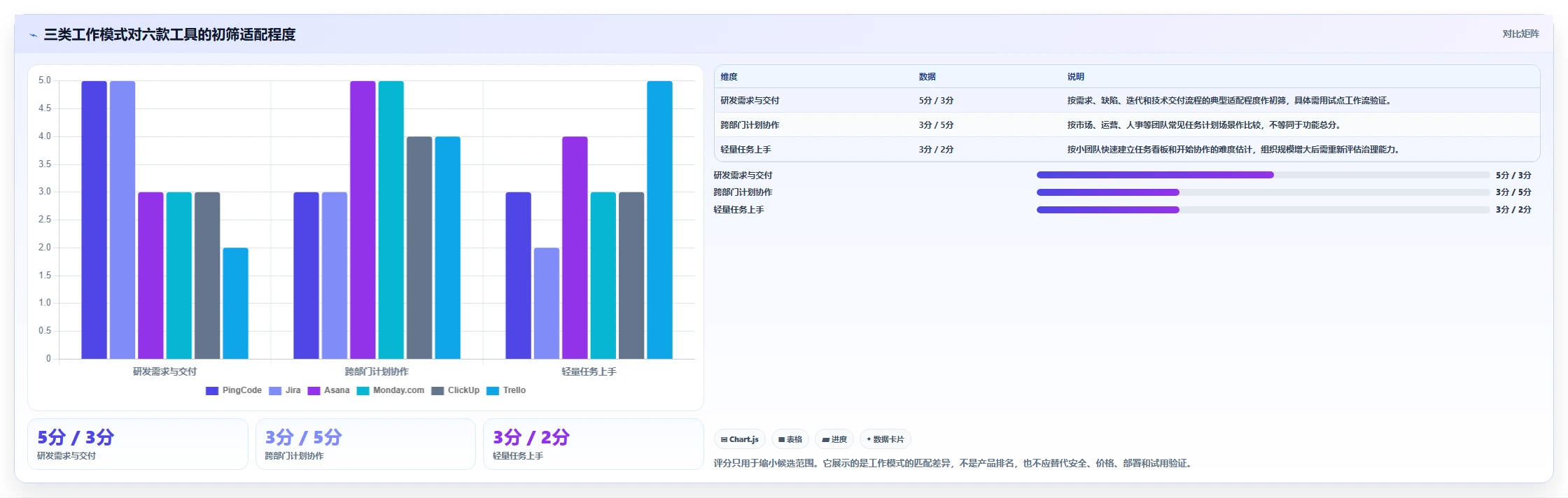The height and width of the screenshot is (498, 1568).
Task: Click the description text of the 跨部门计划协作 row
Action: pyautogui.click(x=1205, y=125)
